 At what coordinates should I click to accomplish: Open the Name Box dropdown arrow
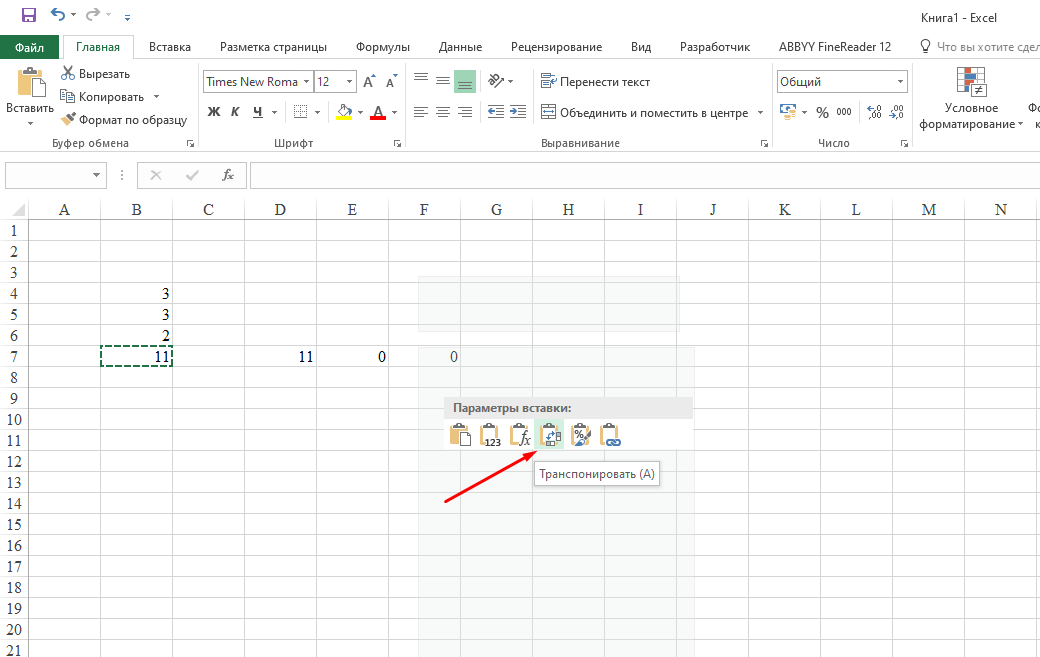96,175
